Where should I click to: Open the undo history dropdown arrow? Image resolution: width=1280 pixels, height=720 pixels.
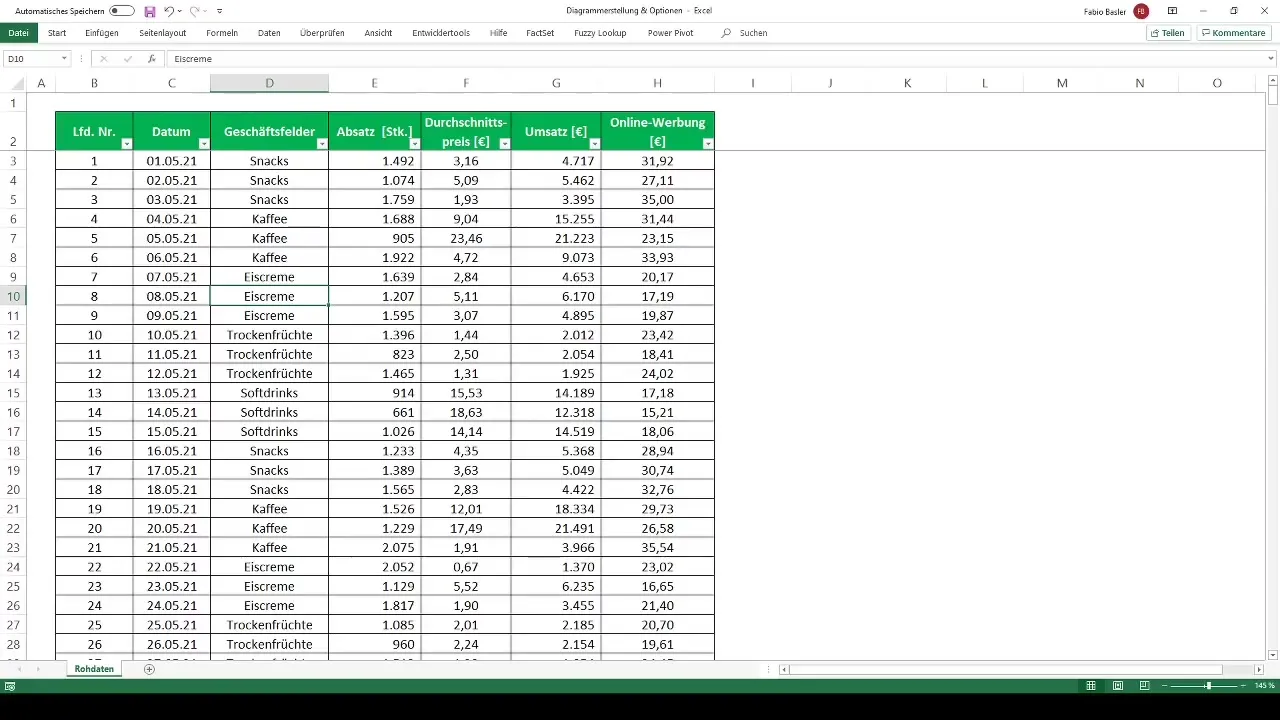[x=181, y=11]
